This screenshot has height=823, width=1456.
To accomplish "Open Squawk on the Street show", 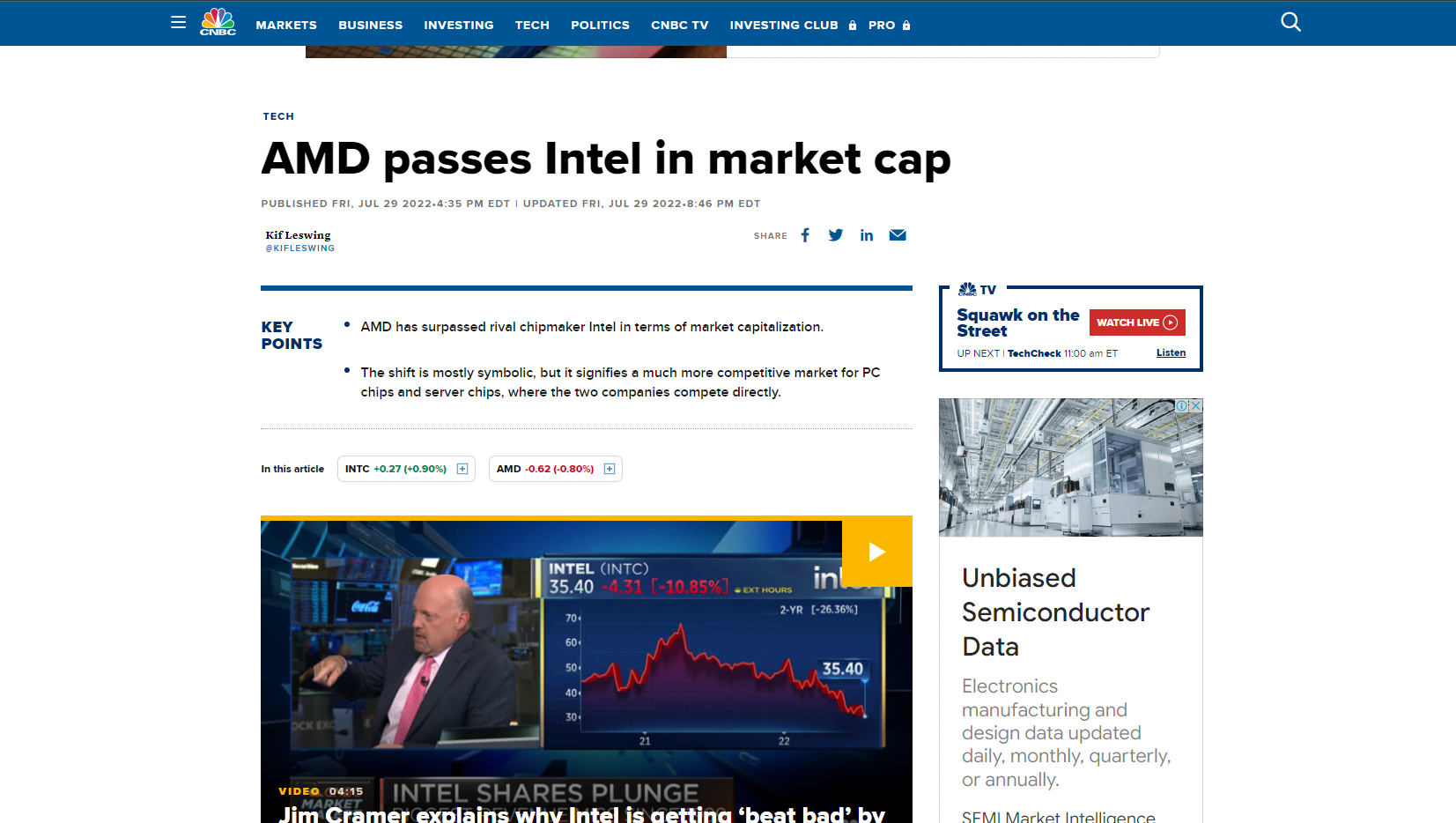I will (1017, 323).
